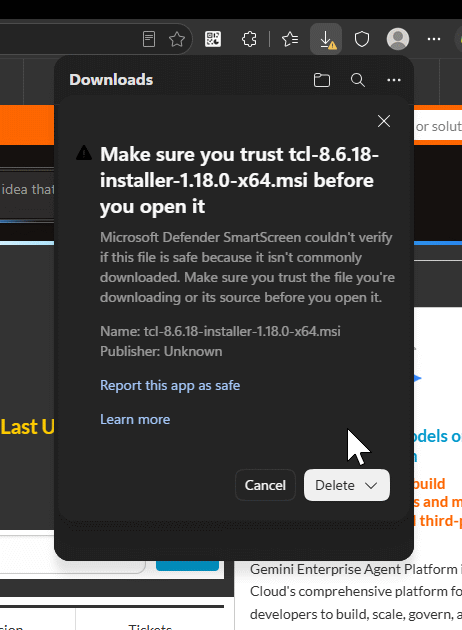Close the SmartScreen warning dialog
This screenshot has width=462, height=630.
[x=384, y=121]
